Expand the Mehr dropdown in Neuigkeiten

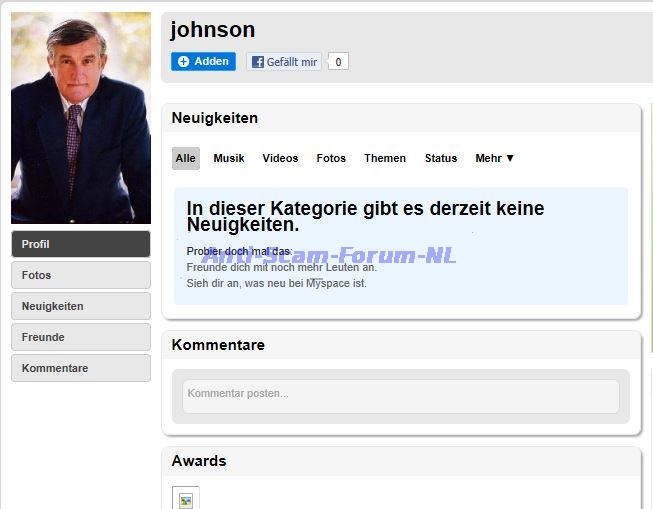[494, 158]
